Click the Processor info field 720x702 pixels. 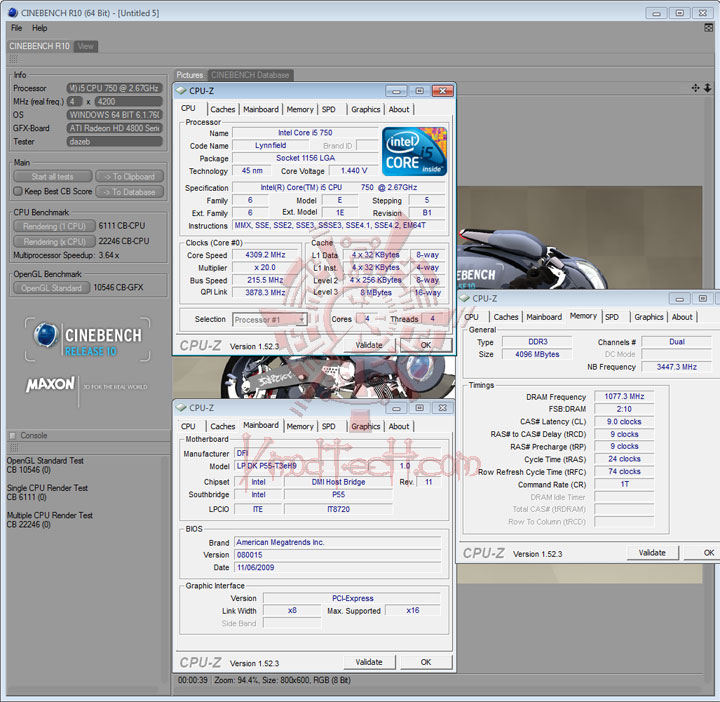click(x=115, y=88)
